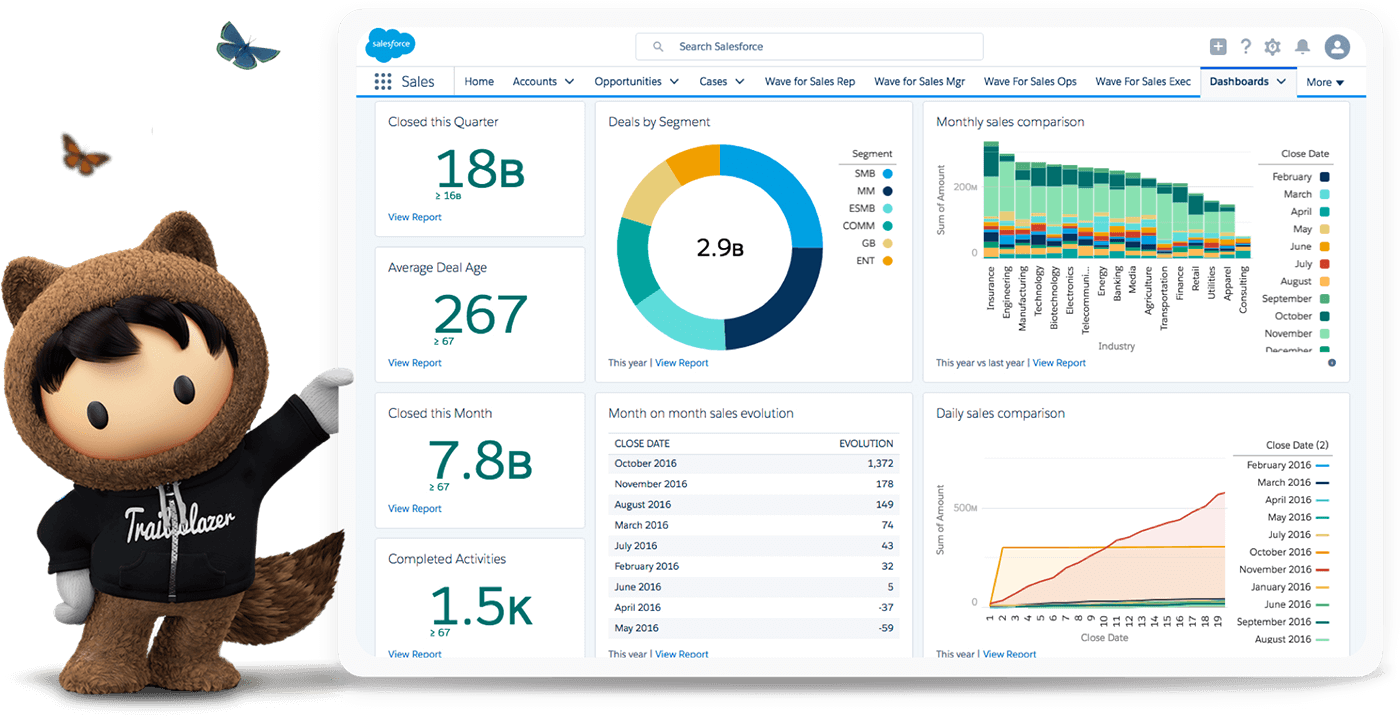Click the Salesforce cloud logo

[390, 46]
